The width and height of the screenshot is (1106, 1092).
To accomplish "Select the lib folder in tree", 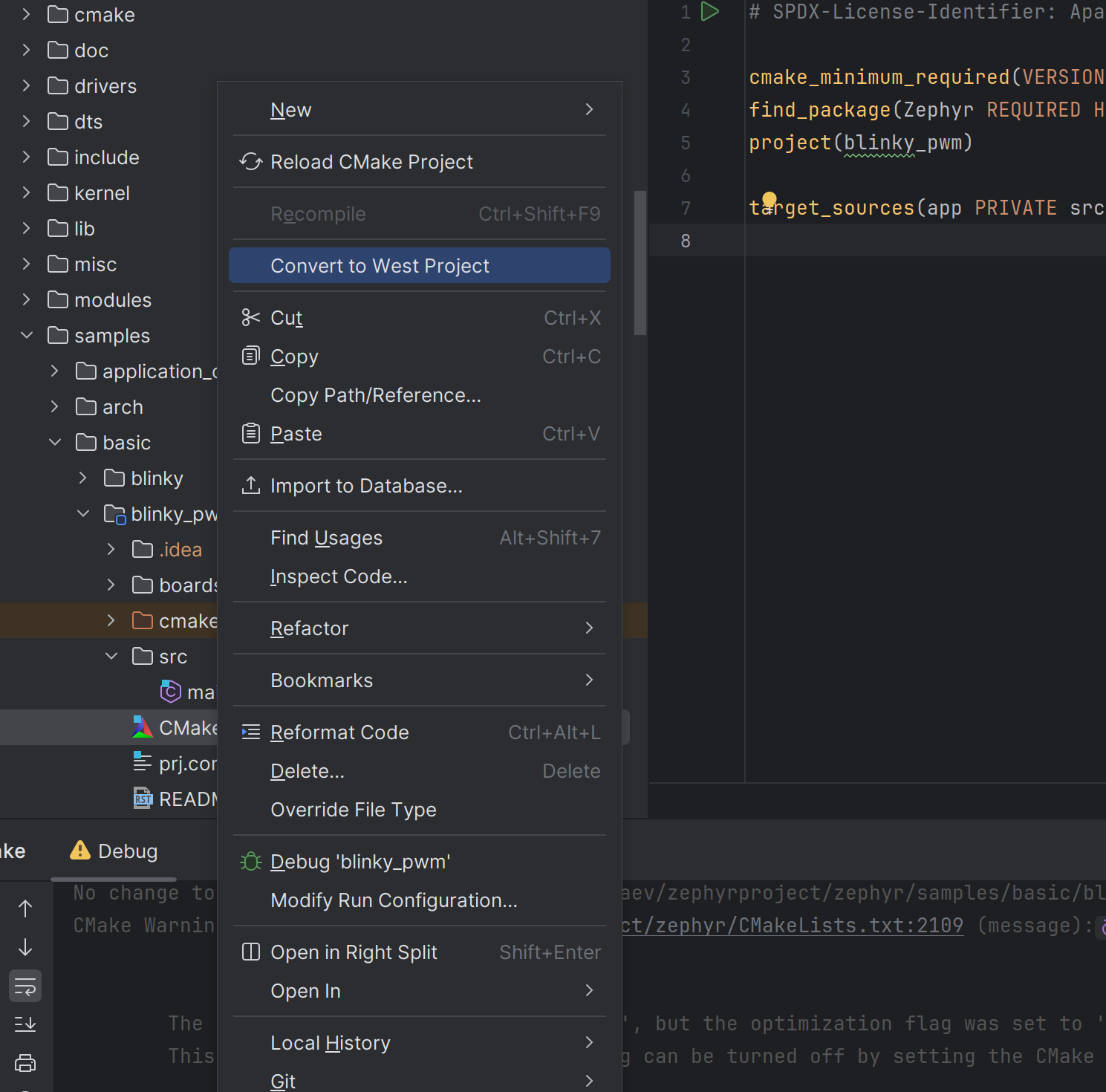I will click(x=85, y=228).
